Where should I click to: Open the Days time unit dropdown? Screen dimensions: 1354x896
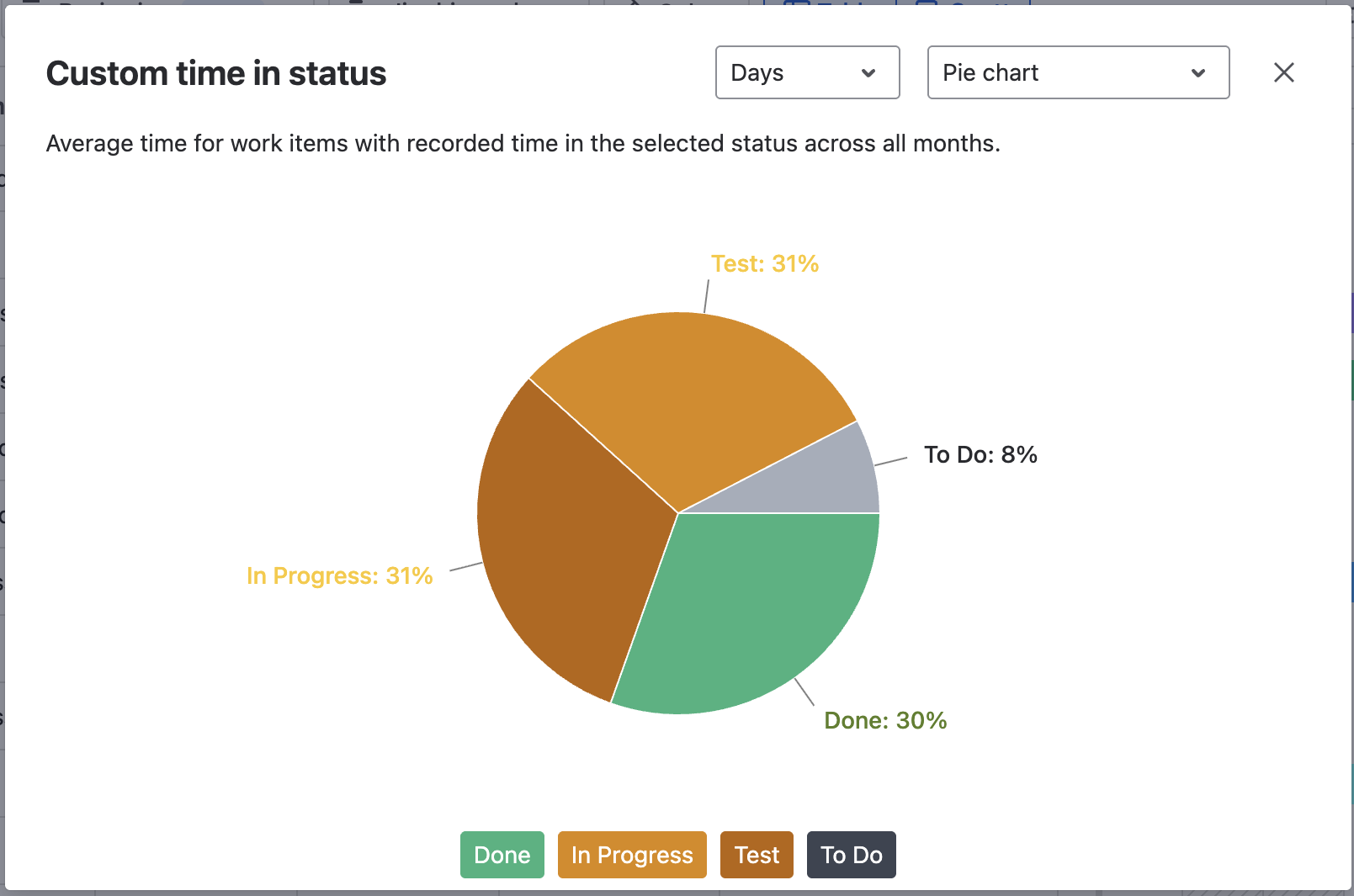[806, 72]
